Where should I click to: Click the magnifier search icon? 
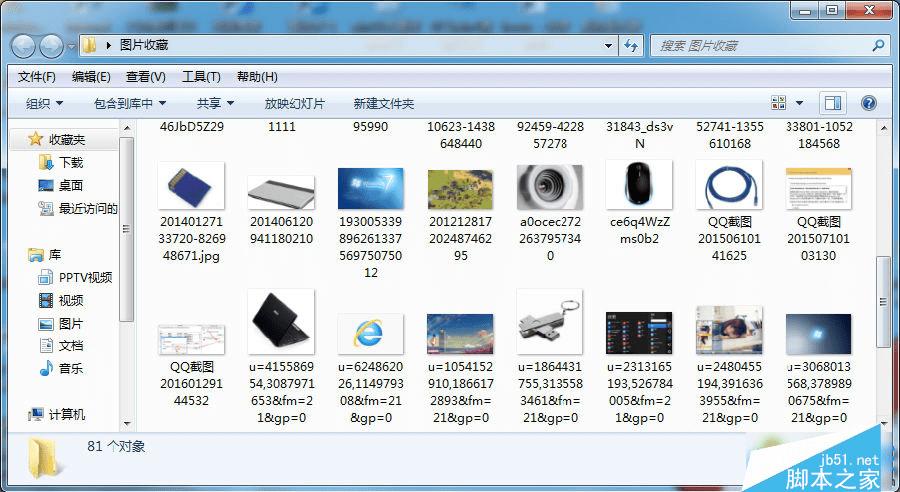tap(878, 45)
